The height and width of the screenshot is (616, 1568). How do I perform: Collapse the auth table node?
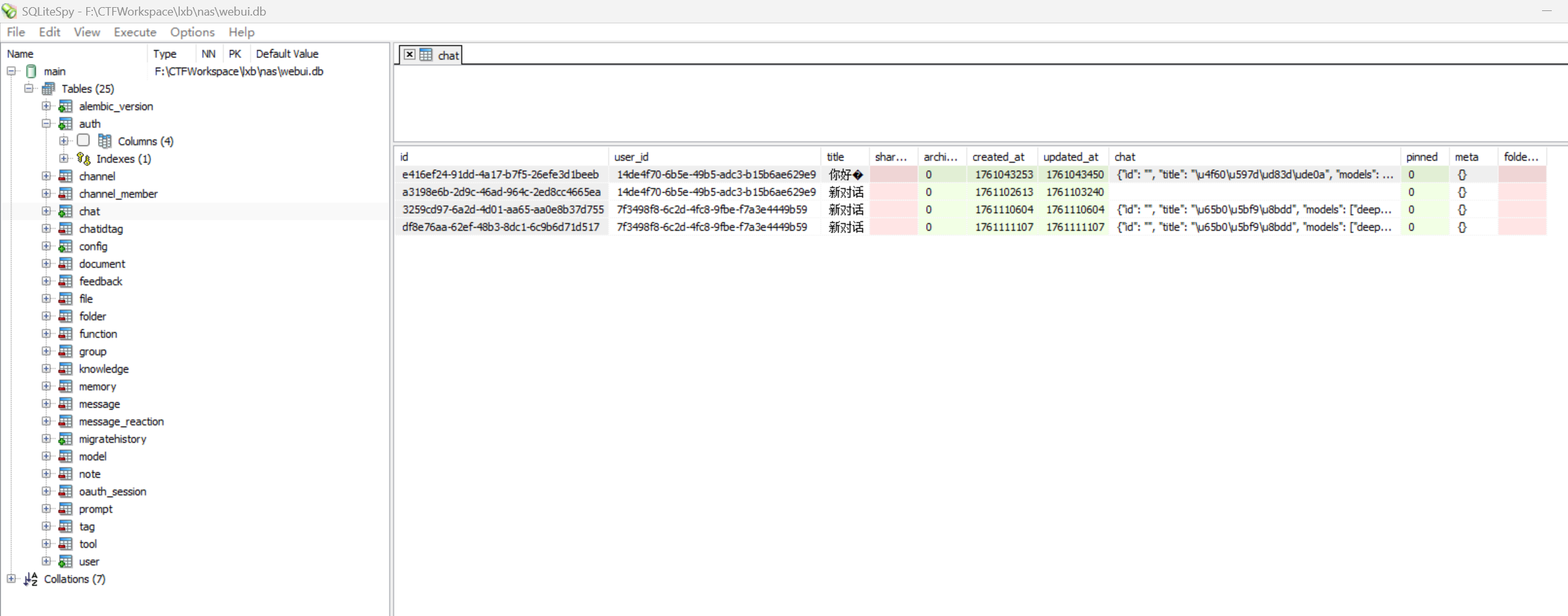pyautogui.click(x=46, y=124)
